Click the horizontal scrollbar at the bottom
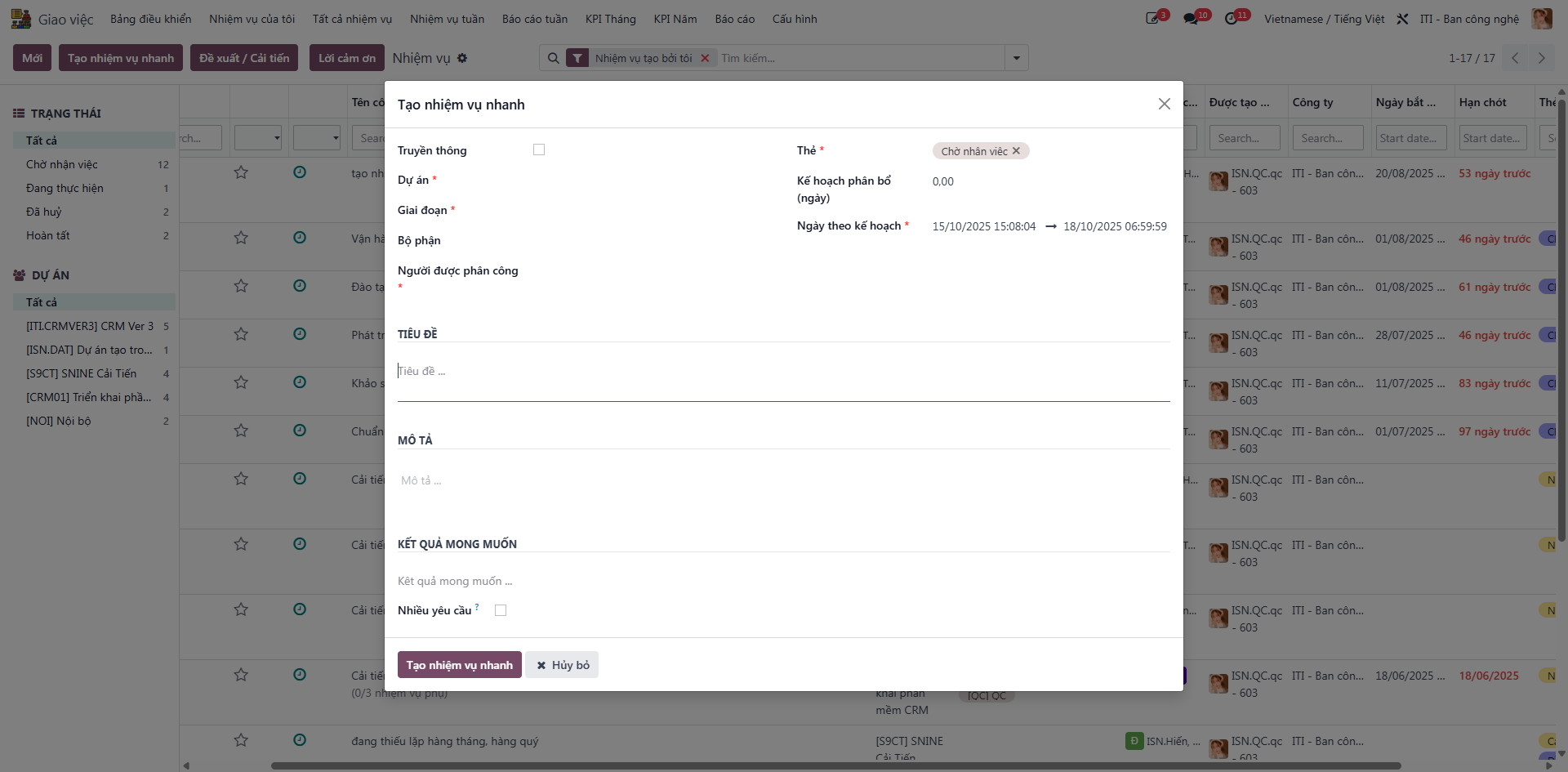This screenshot has width=1568, height=772. (835, 766)
